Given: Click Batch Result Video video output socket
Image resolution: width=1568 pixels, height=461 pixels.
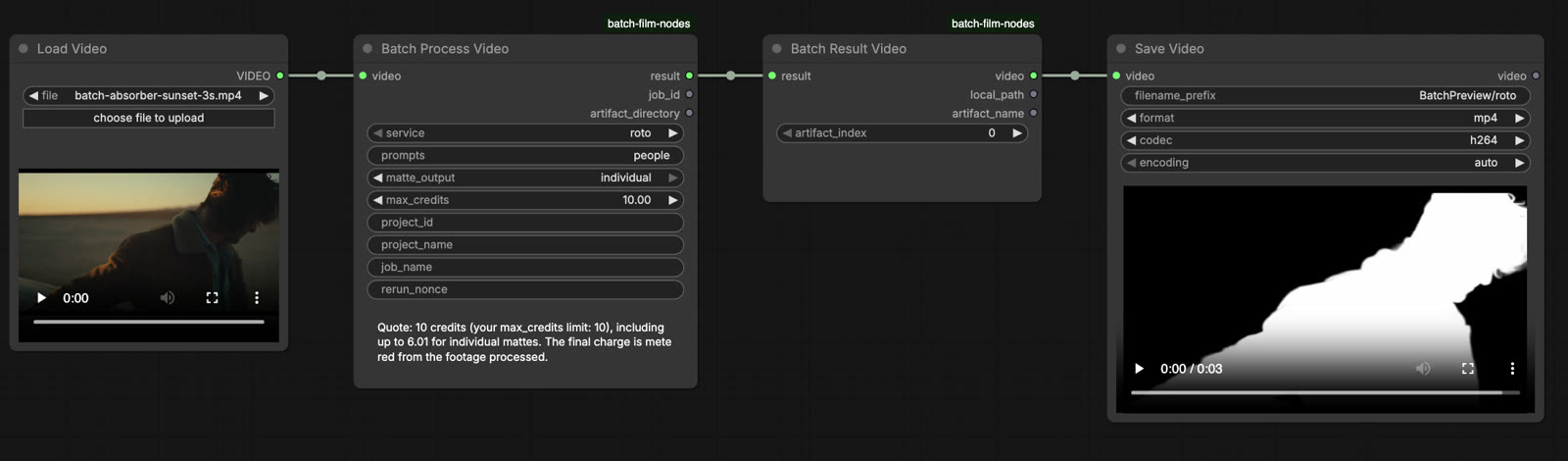Looking at the screenshot, I should click(x=1034, y=76).
